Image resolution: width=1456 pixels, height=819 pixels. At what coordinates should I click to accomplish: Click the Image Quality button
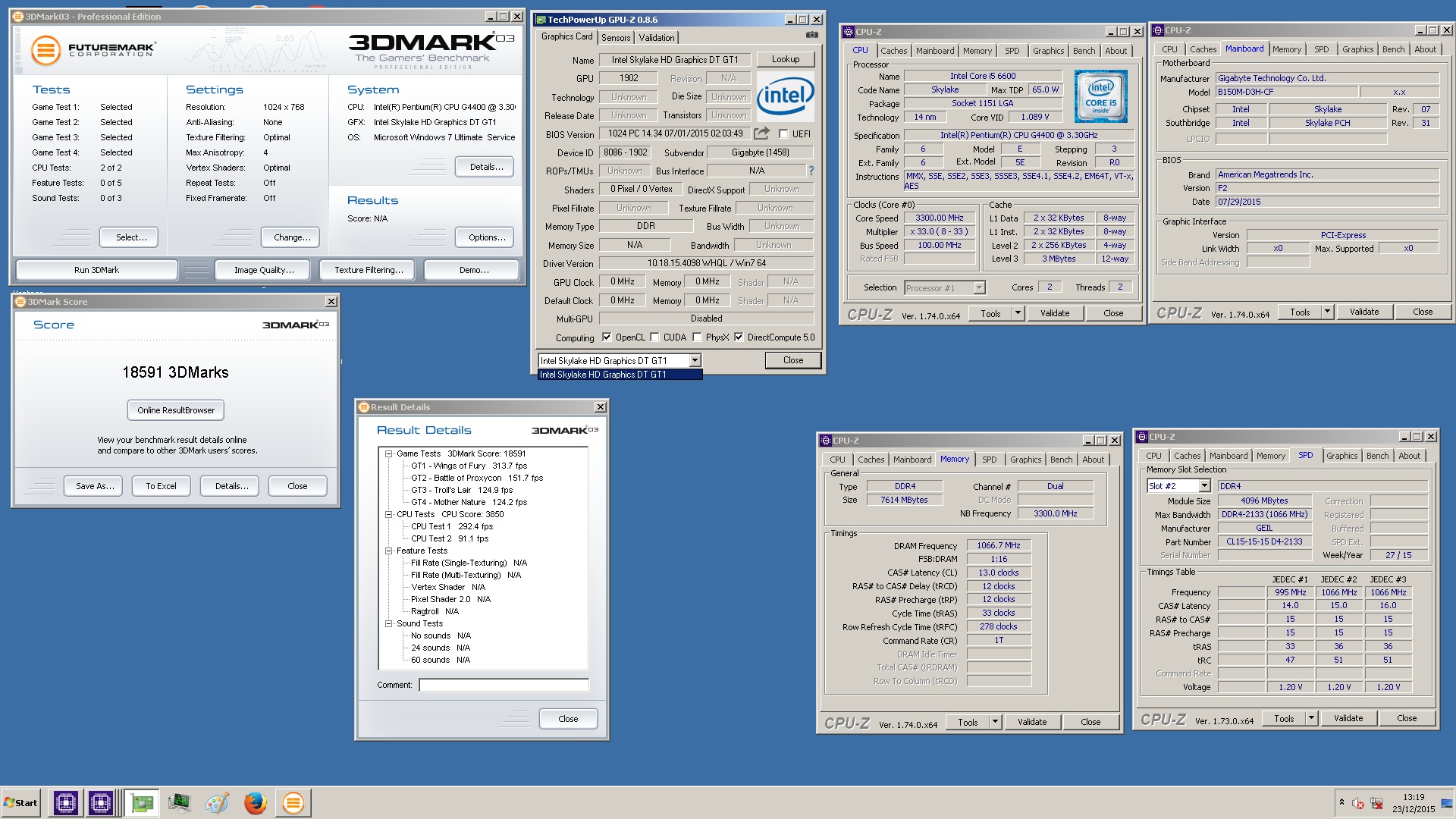264,270
